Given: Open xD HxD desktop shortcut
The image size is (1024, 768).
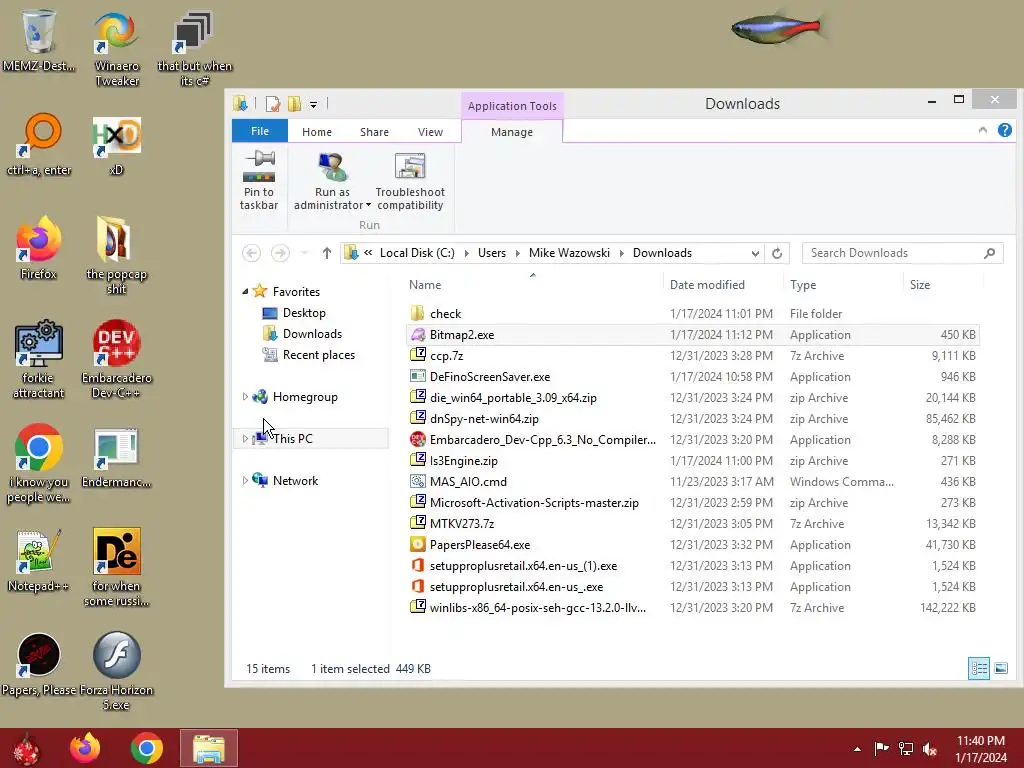Looking at the screenshot, I should tap(116, 146).
